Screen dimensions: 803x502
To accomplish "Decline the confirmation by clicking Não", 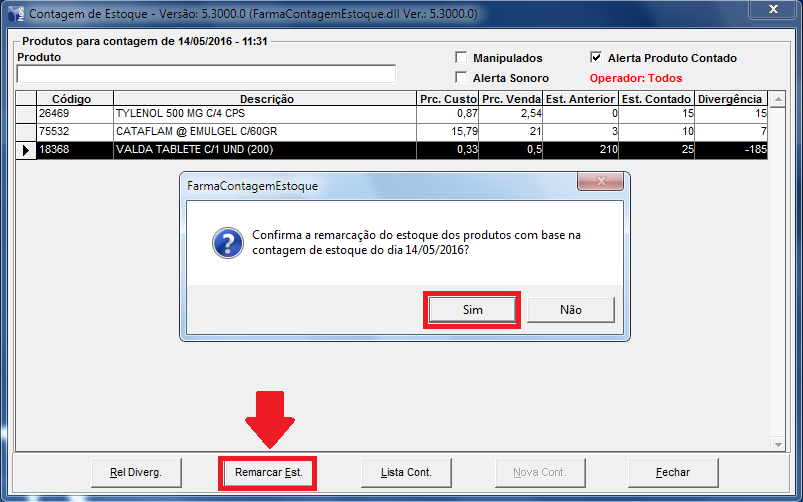I will pyautogui.click(x=570, y=310).
